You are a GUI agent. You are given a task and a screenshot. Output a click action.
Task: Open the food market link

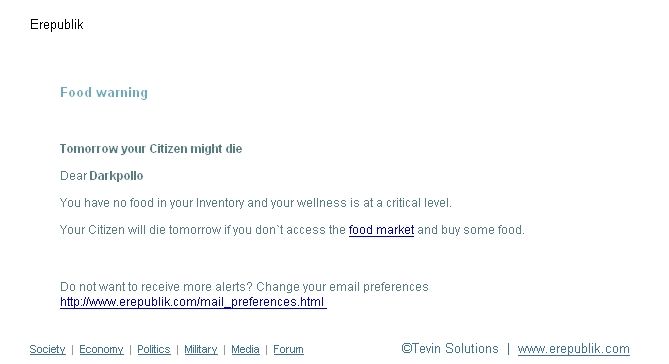[381, 230]
